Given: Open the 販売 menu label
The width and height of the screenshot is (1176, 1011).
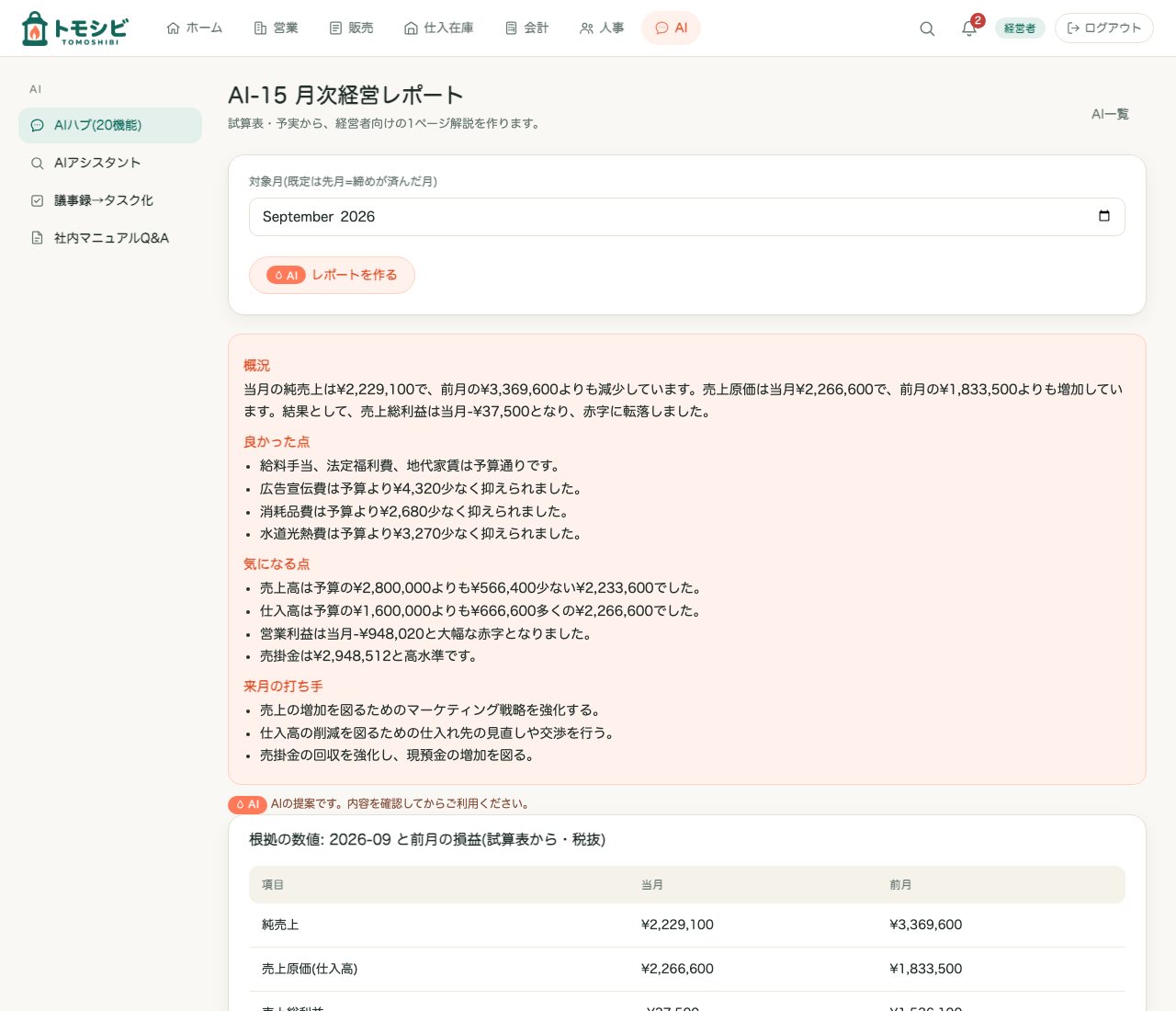Looking at the screenshot, I should (x=361, y=28).
